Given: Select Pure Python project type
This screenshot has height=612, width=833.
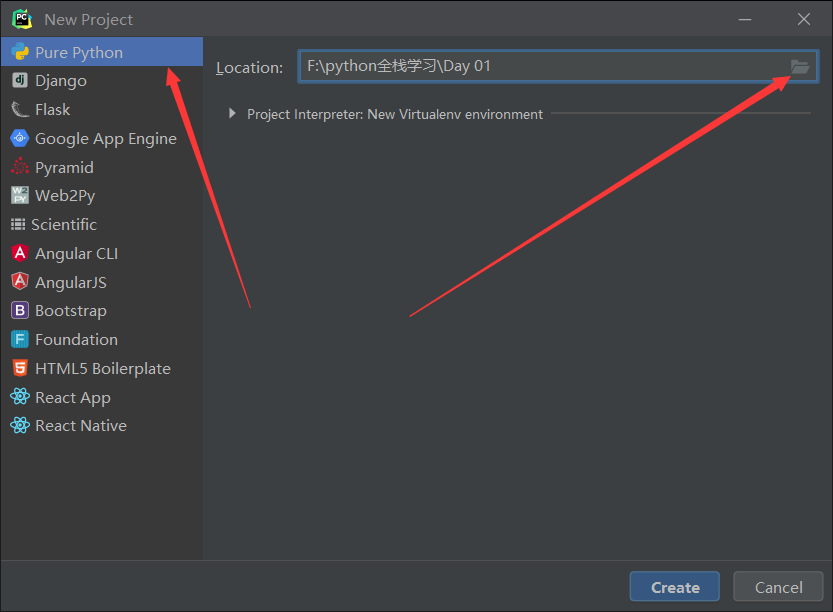Looking at the screenshot, I should pyautogui.click(x=101, y=52).
